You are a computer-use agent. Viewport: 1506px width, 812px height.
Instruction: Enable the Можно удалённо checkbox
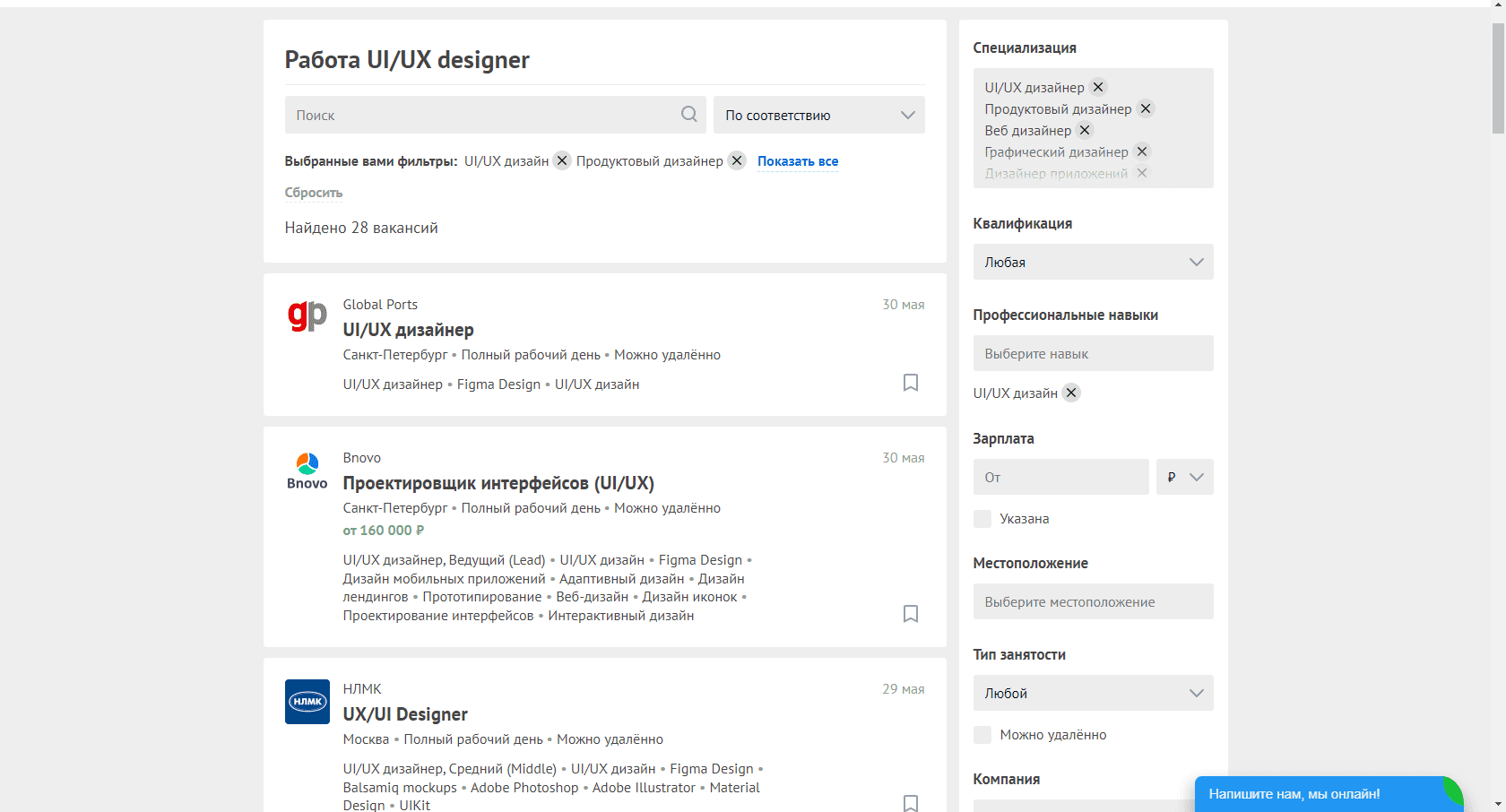(x=982, y=735)
